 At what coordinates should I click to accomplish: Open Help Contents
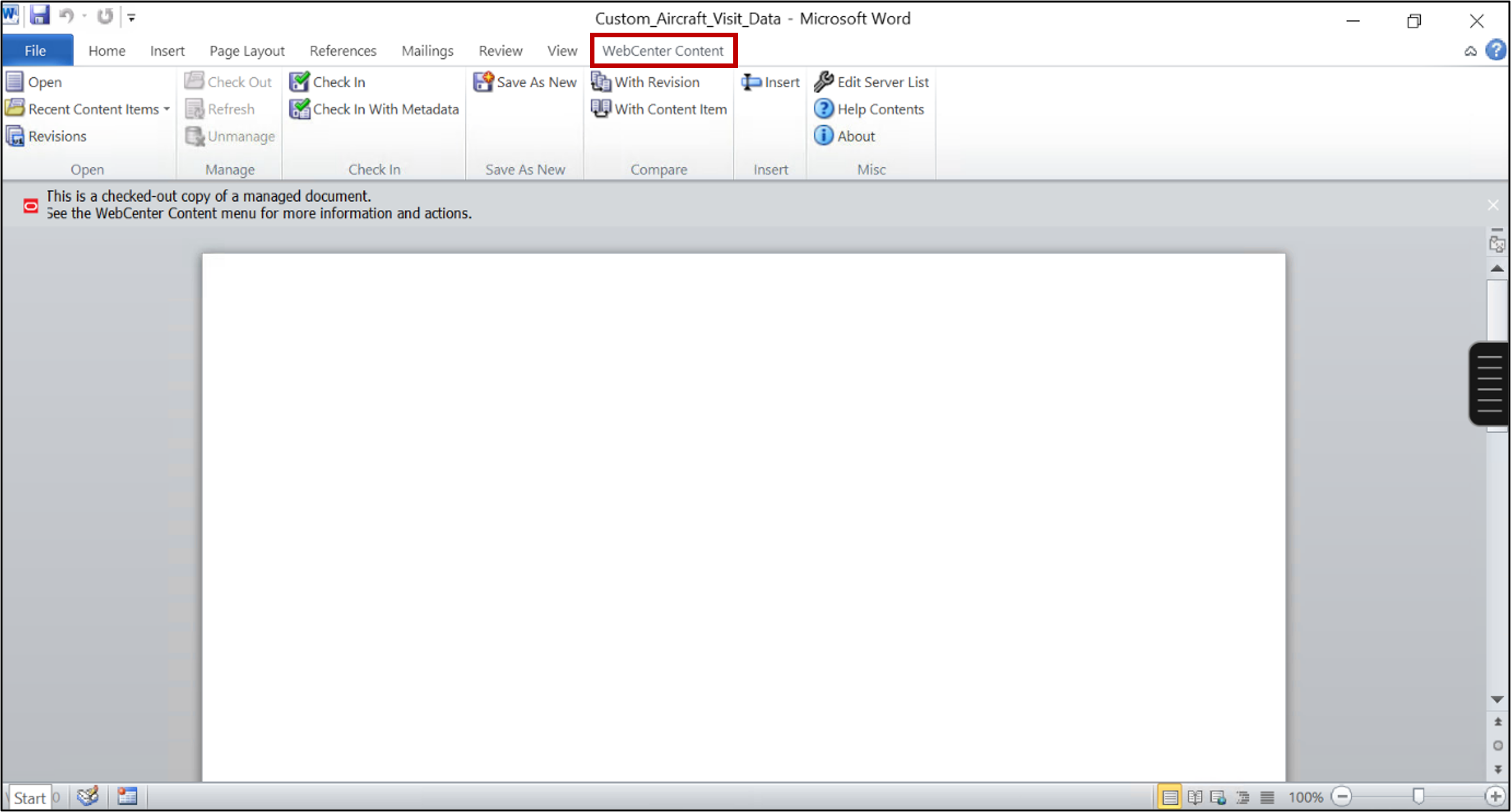[880, 109]
